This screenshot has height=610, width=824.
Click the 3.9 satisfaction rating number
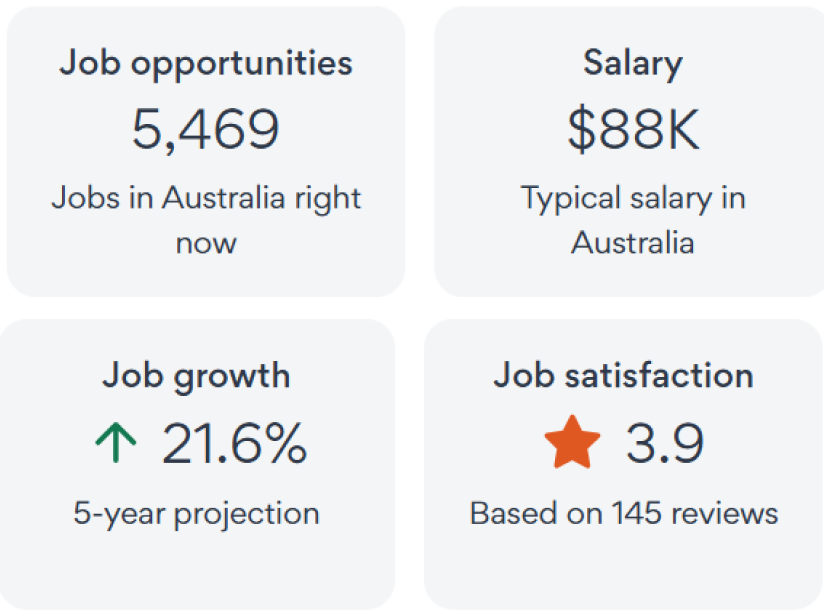(665, 443)
